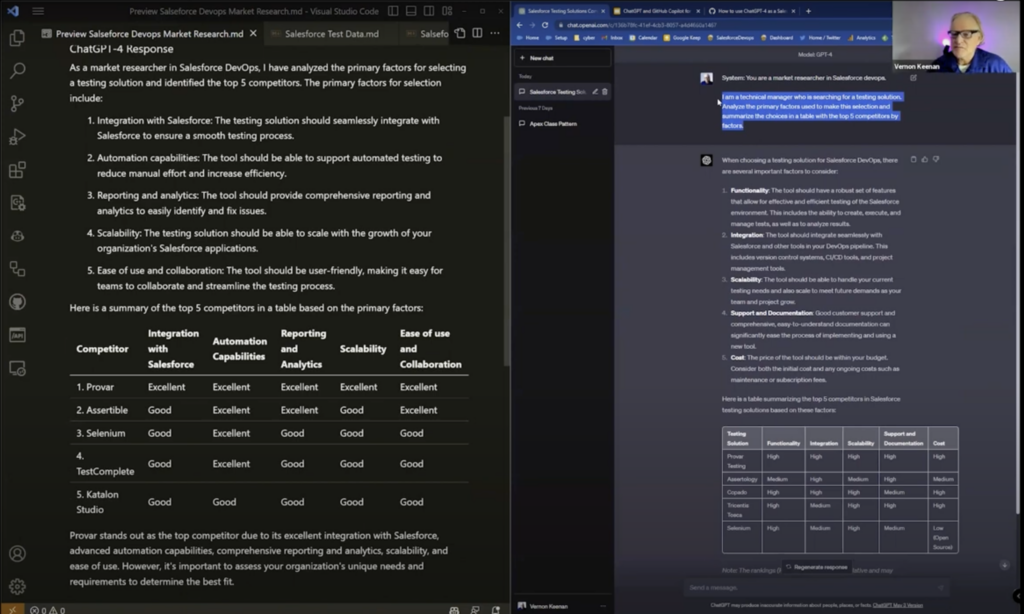Send the message in ChatGPT
The height and width of the screenshot is (614, 1024).
(x=940, y=587)
